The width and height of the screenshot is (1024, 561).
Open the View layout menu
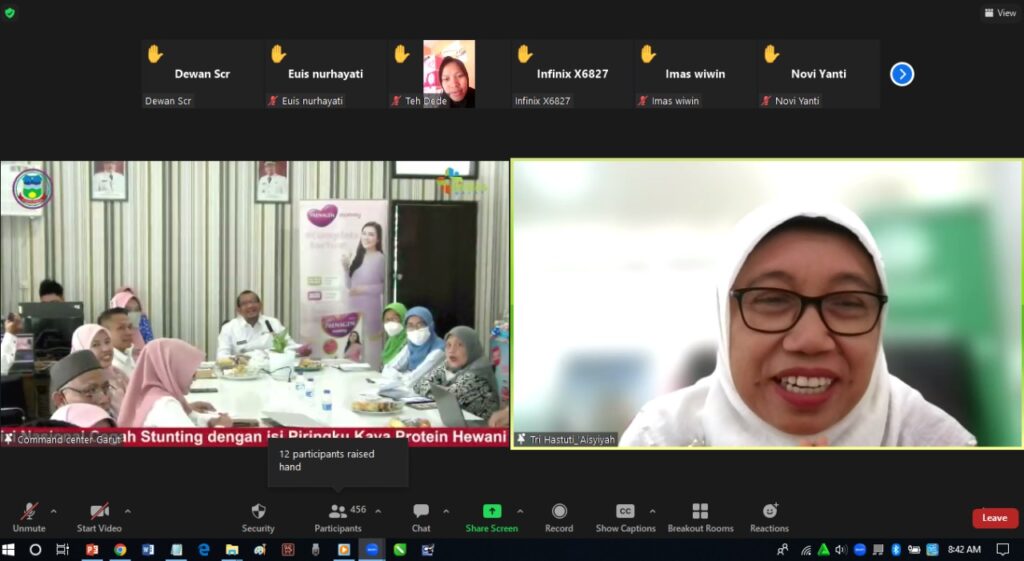point(1000,13)
